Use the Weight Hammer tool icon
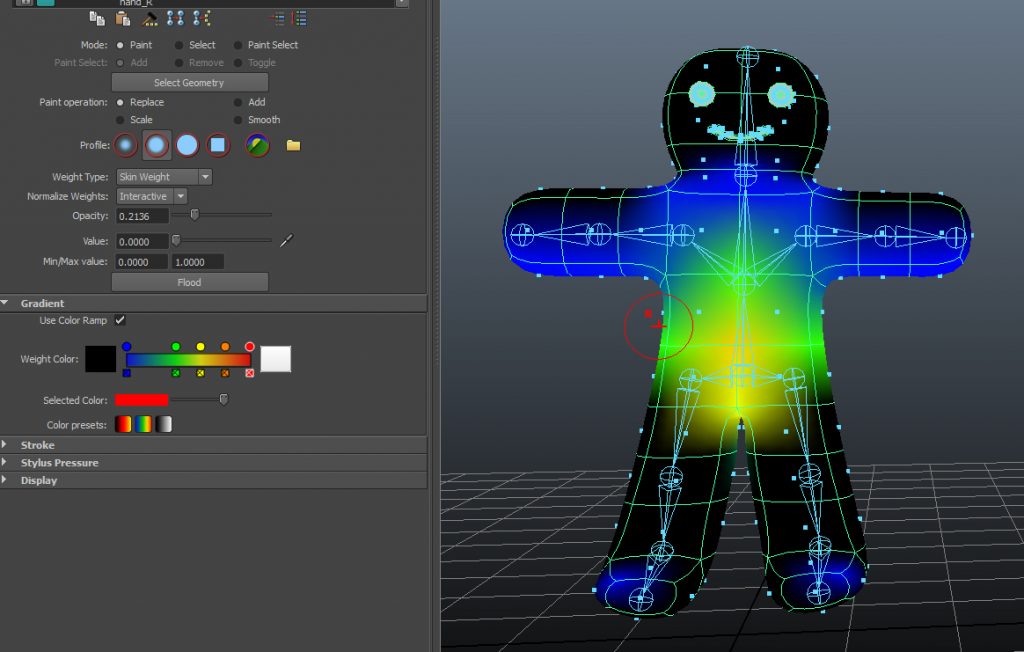This screenshot has width=1024, height=652. [150, 19]
